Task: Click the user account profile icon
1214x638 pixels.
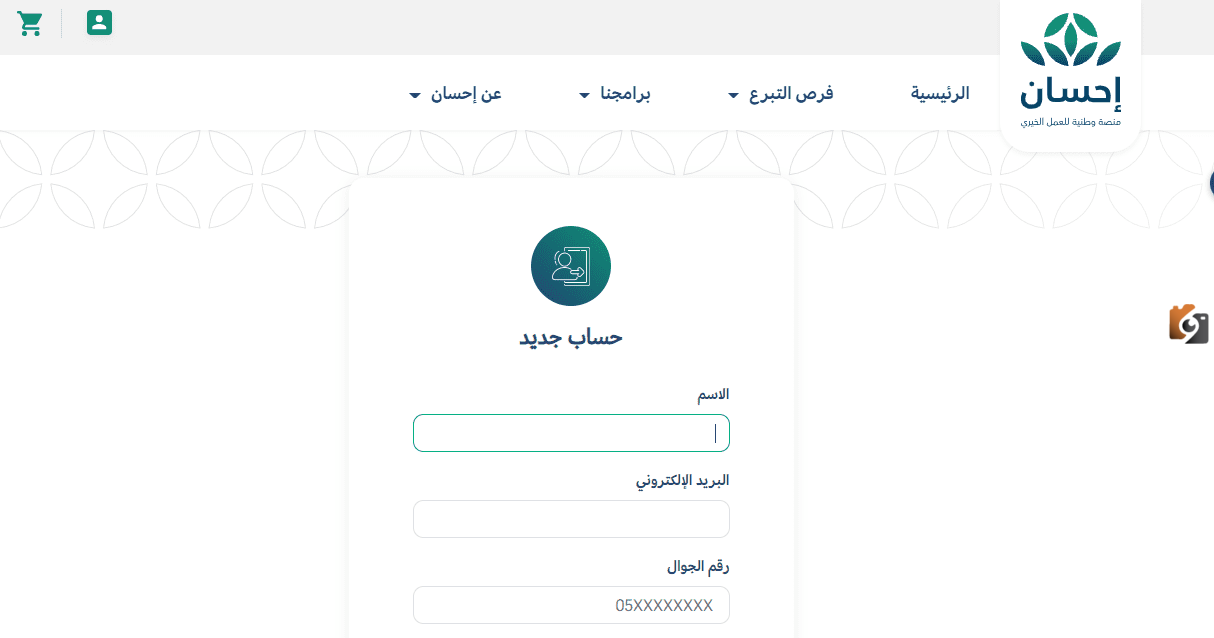Action: [99, 23]
